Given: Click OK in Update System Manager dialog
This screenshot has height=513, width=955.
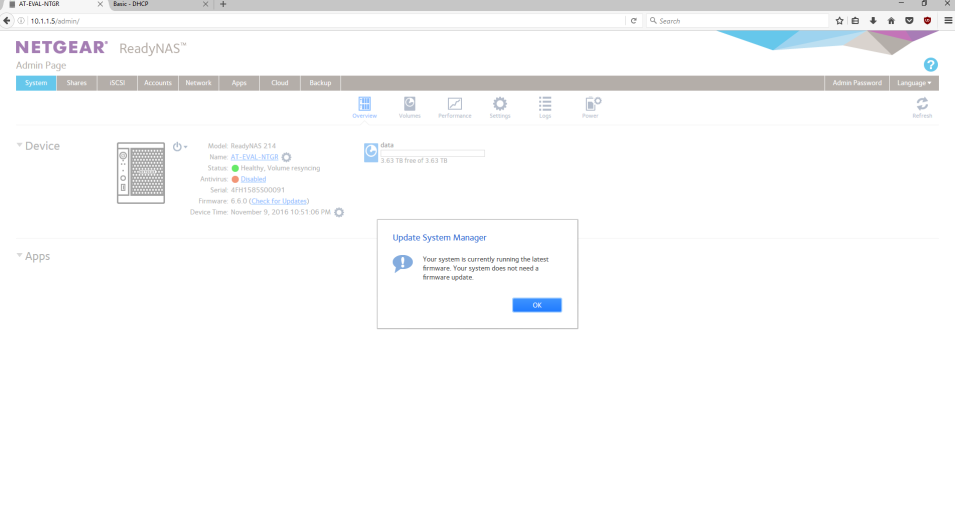Looking at the screenshot, I should [x=537, y=305].
